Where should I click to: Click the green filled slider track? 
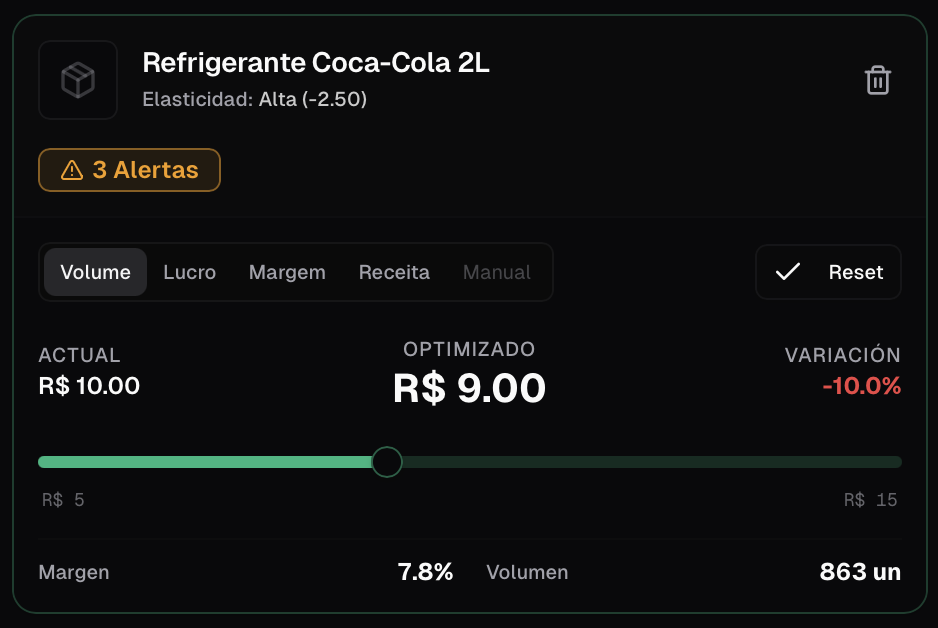200,462
